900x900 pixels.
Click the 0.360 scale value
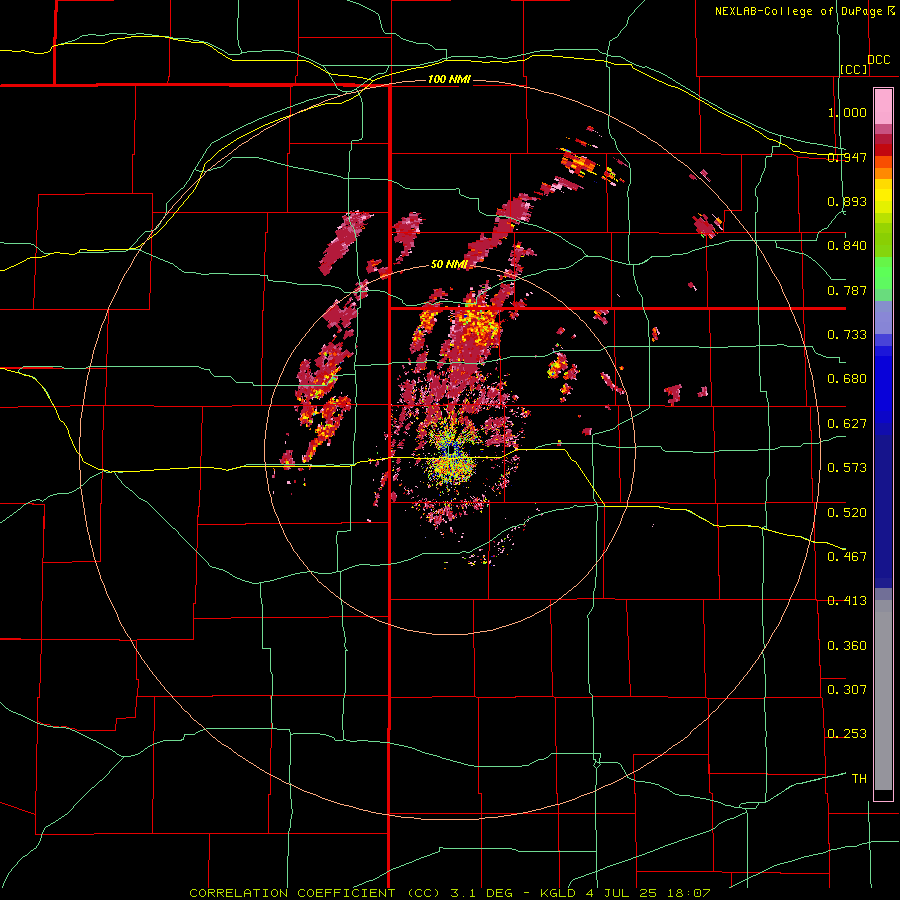[x=847, y=646]
